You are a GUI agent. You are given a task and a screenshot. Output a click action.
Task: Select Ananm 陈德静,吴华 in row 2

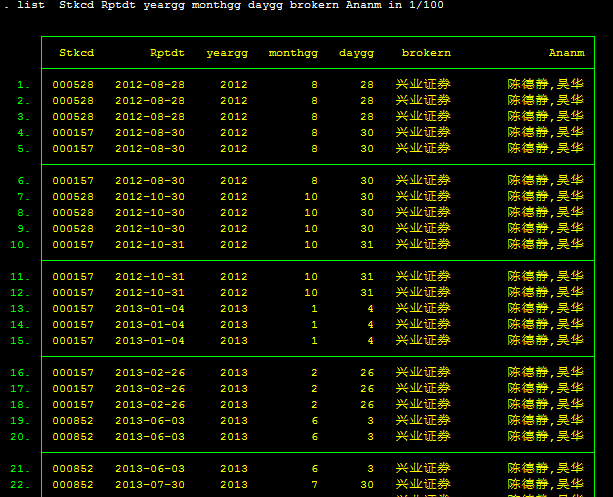pos(545,100)
